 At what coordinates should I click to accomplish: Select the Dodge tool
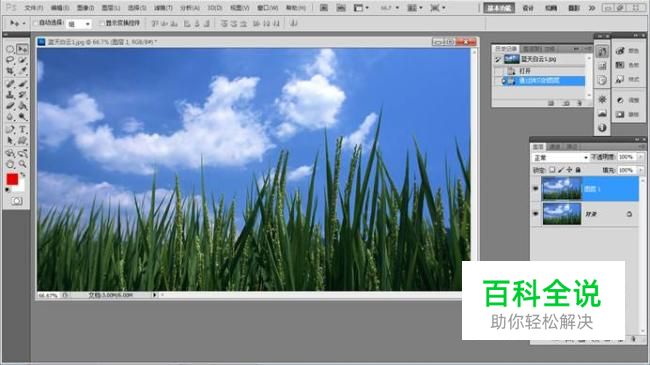(22, 117)
